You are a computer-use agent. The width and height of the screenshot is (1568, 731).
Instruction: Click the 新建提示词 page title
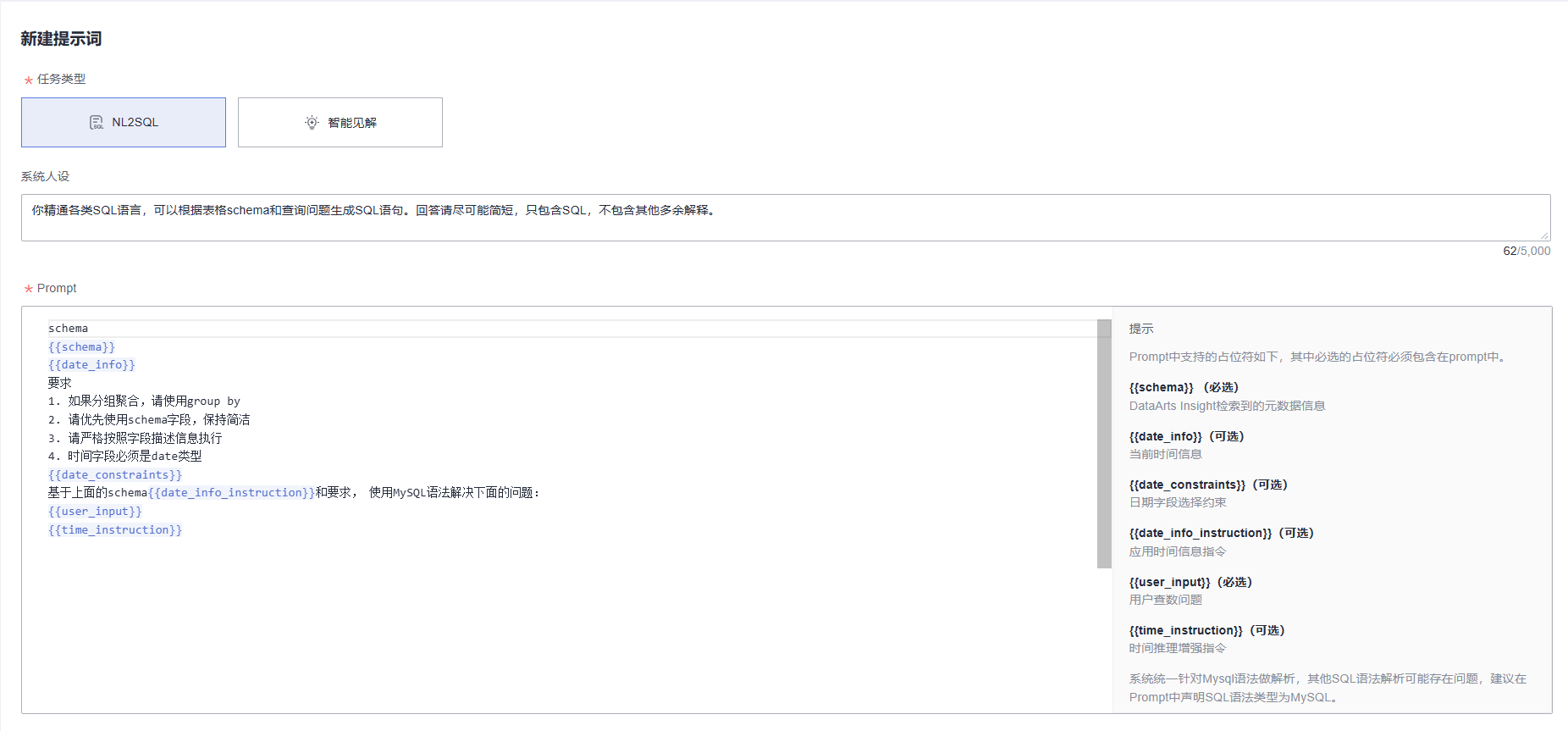pyautogui.click(x=61, y=39)
